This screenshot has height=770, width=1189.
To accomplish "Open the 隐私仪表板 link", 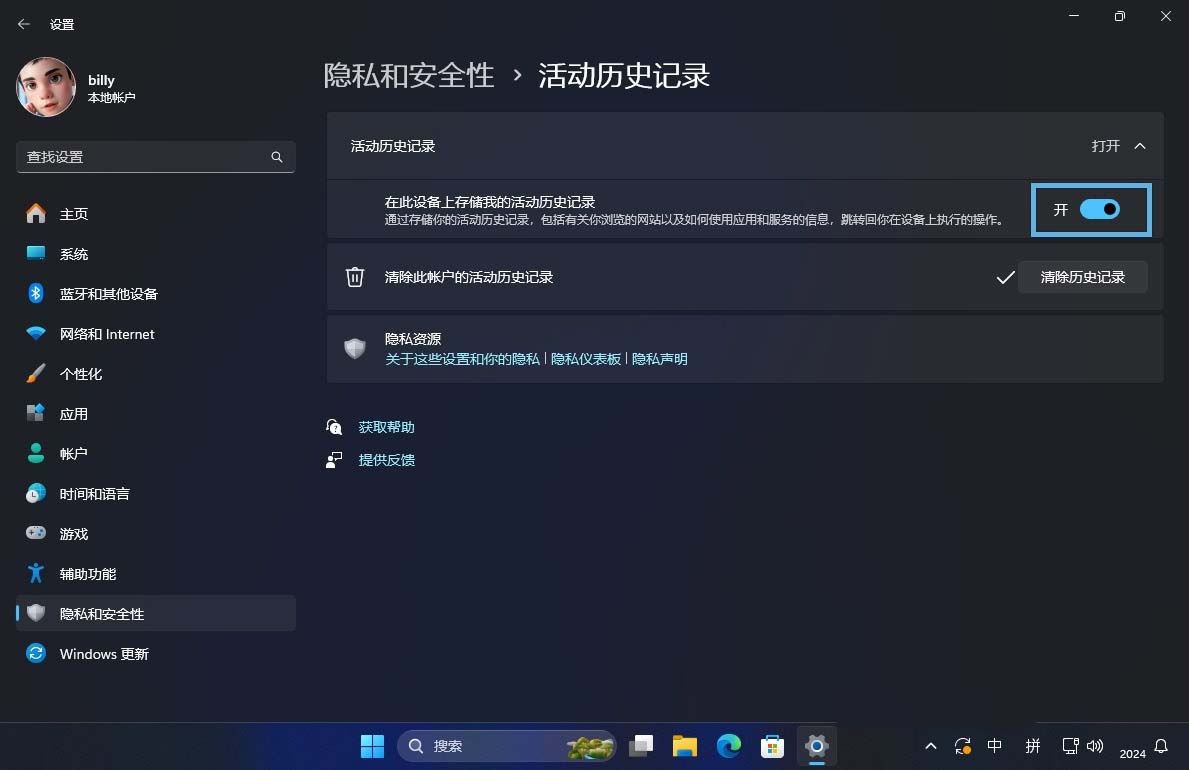I will click(583, 359).
